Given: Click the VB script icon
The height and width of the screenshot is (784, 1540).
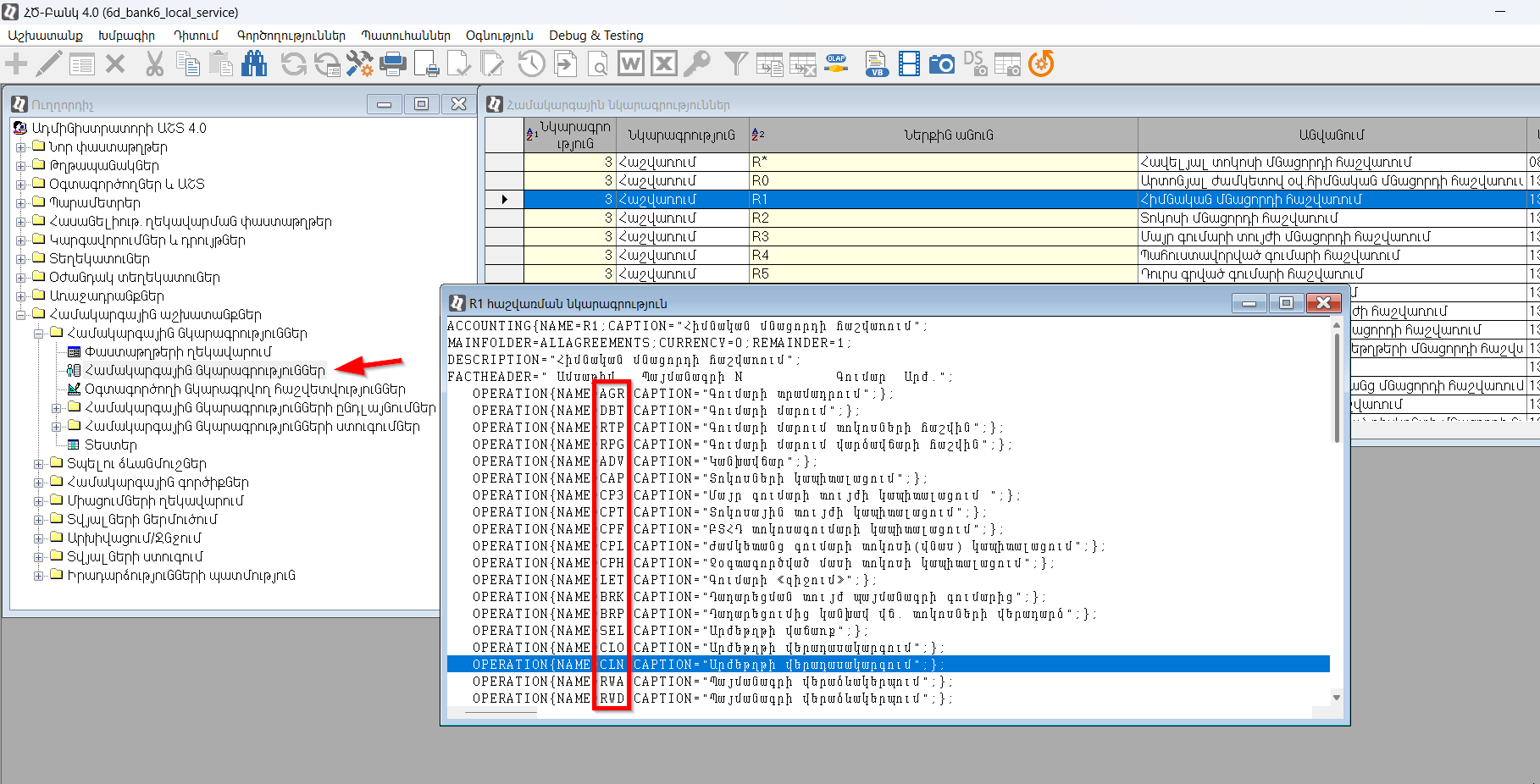Looking at the screenshot, I should [x=876, y=64].
